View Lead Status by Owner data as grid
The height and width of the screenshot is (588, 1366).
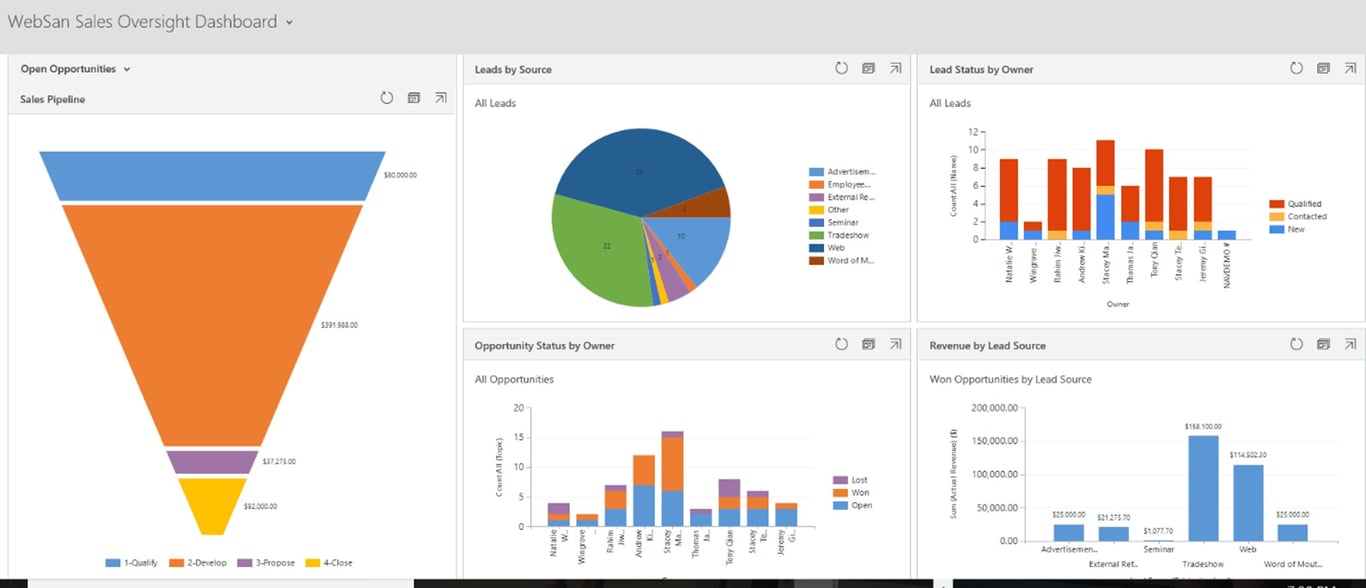pyautogui.click(x=1323, y=68)
